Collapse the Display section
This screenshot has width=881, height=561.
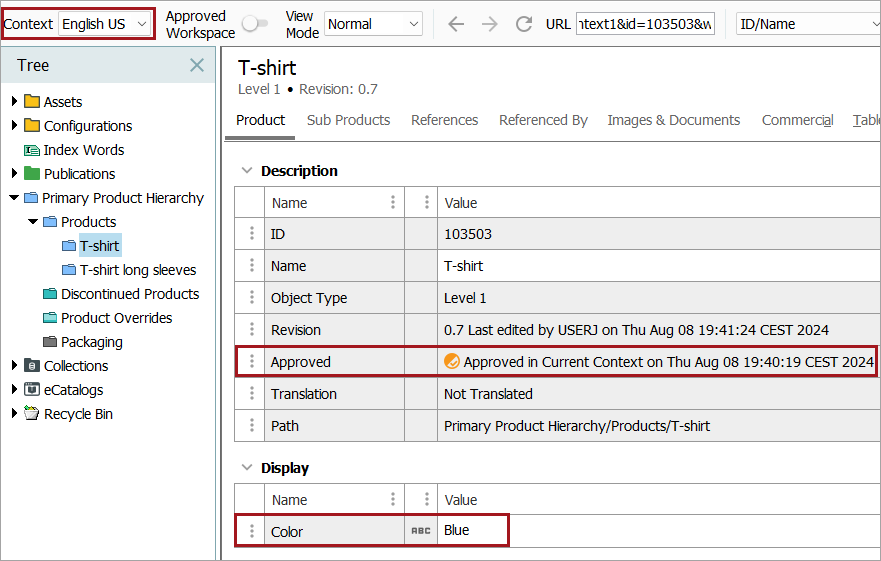coord(246,468)
